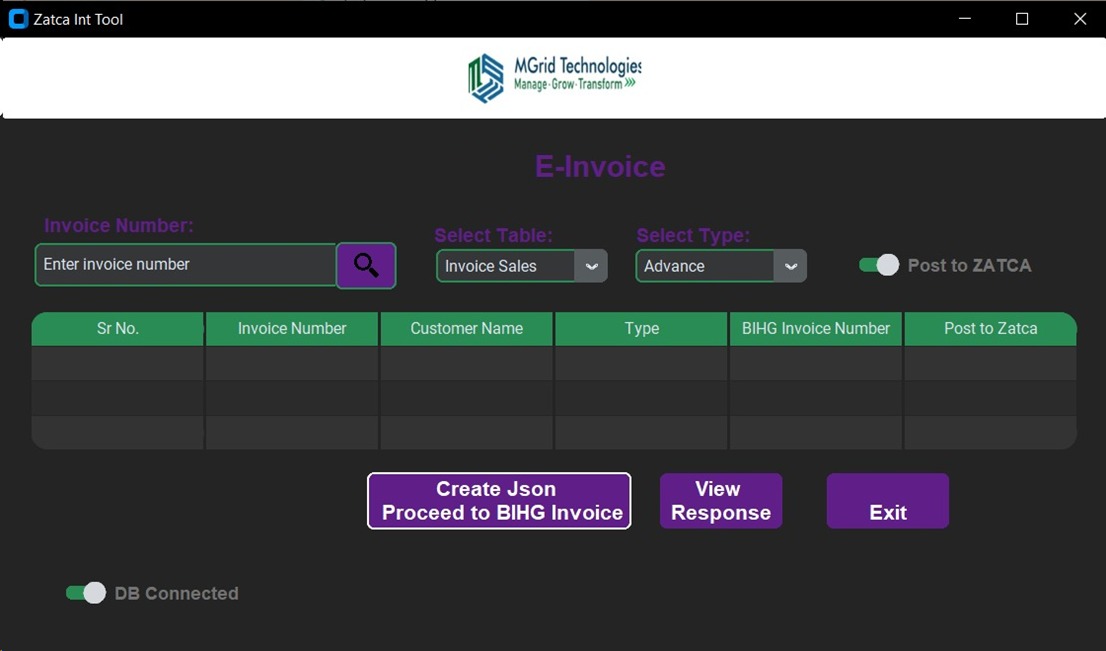Click the MGrid Technologies logo
Screen dimensions: 1106x651
(x=554, y=78)
